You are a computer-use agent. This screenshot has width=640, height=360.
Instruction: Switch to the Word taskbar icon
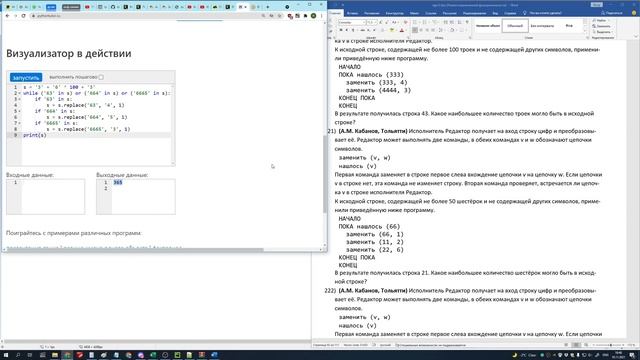[x=214, y=355]
